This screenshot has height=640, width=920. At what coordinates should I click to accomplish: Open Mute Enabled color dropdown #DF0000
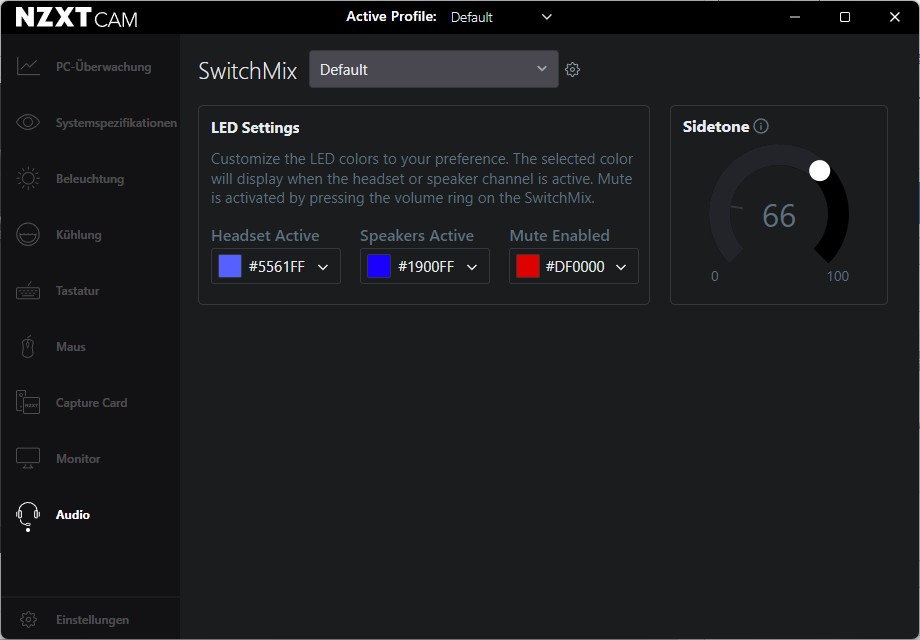click(574, 266)
